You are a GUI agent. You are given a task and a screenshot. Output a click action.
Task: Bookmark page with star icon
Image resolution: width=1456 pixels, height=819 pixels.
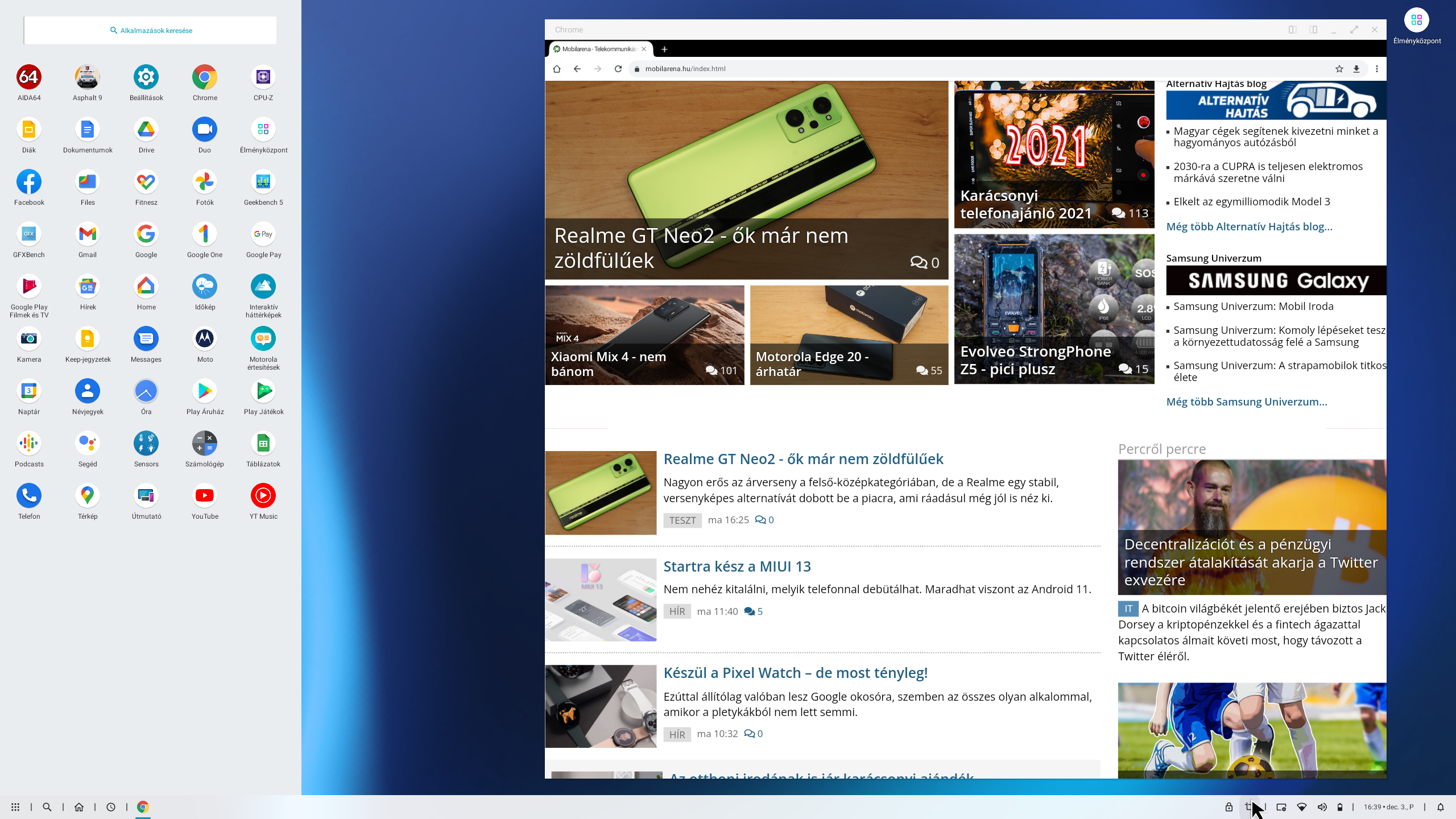1339,69
